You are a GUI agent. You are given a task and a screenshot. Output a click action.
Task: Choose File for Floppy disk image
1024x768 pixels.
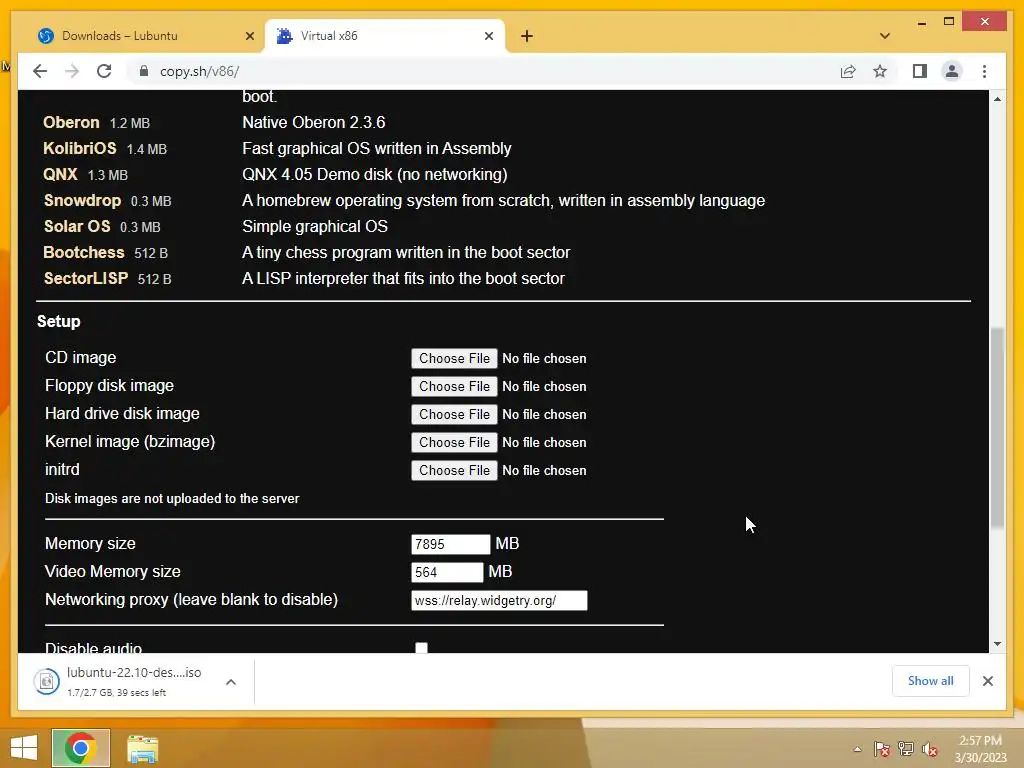[x=455, y=386]
